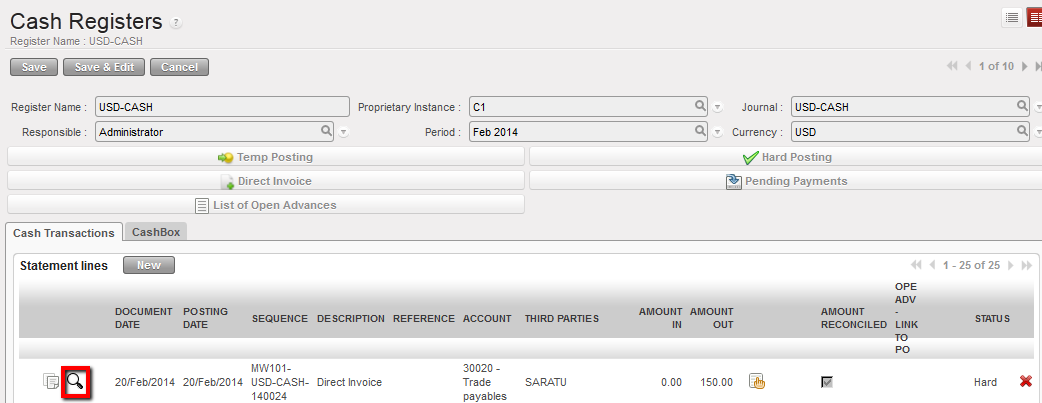Click search icon in Responsible field
This screenshot has height=403, width=1042.
326,131
